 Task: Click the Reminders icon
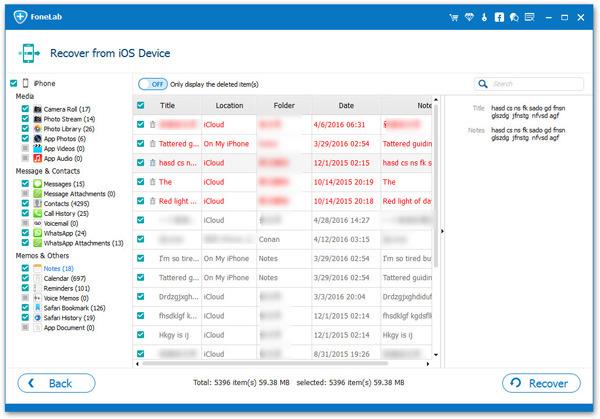click(38, 288)
